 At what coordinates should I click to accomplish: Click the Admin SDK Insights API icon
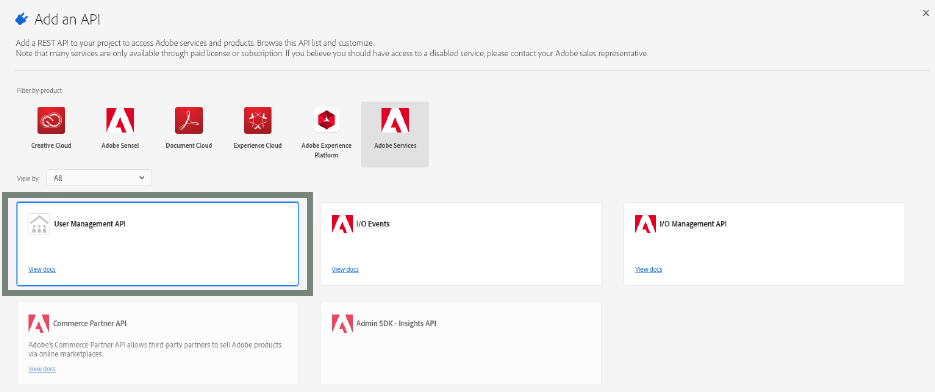click(342, 323)
